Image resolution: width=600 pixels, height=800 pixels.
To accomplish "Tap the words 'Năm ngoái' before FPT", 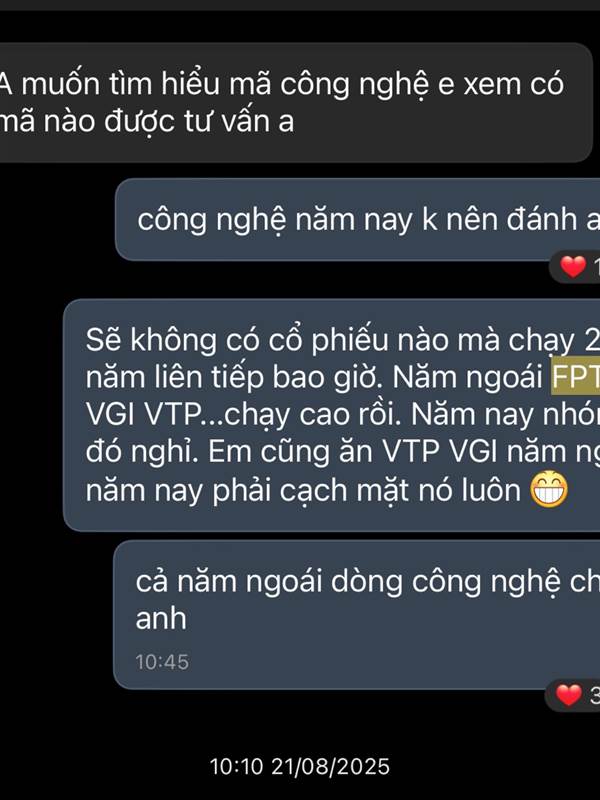I will [467, 377].
